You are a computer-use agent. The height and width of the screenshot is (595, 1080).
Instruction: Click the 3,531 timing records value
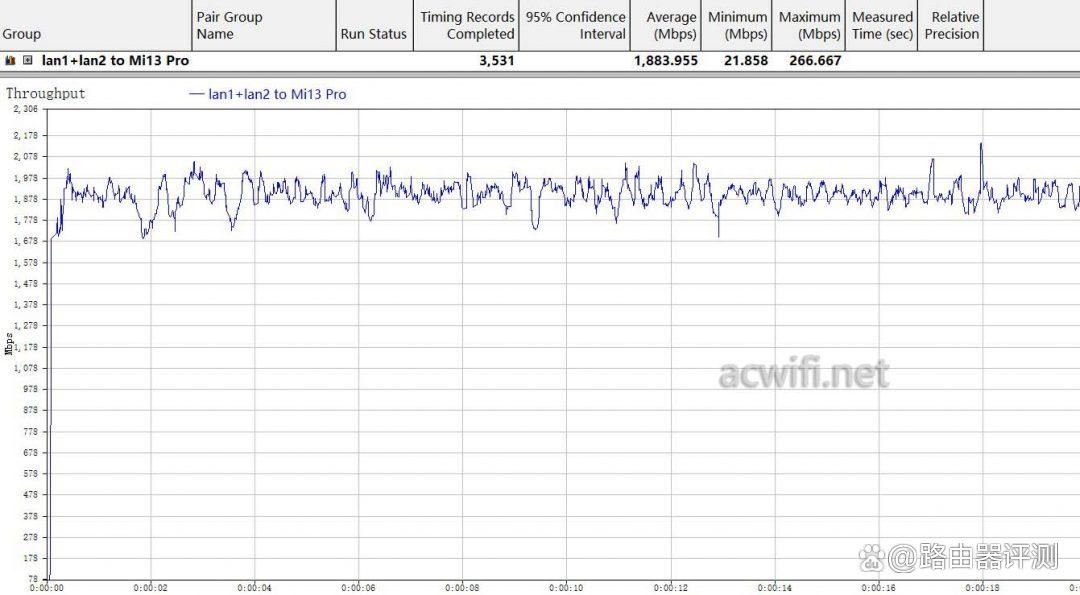click(x=496, y=61)
